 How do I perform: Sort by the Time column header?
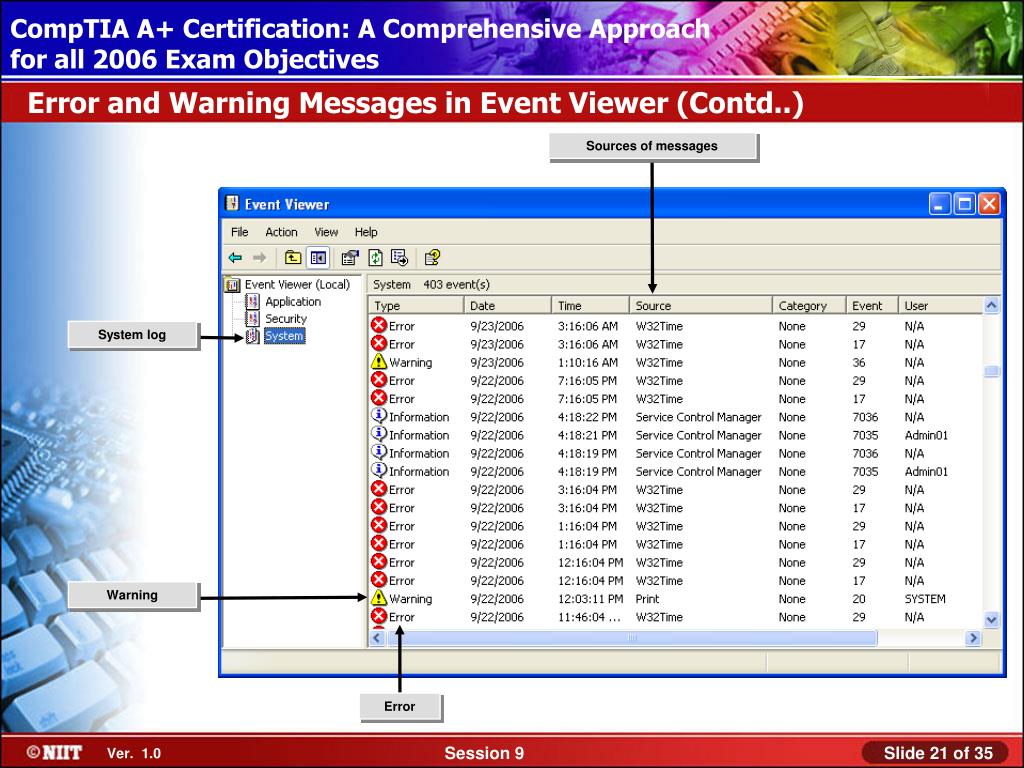590,306
